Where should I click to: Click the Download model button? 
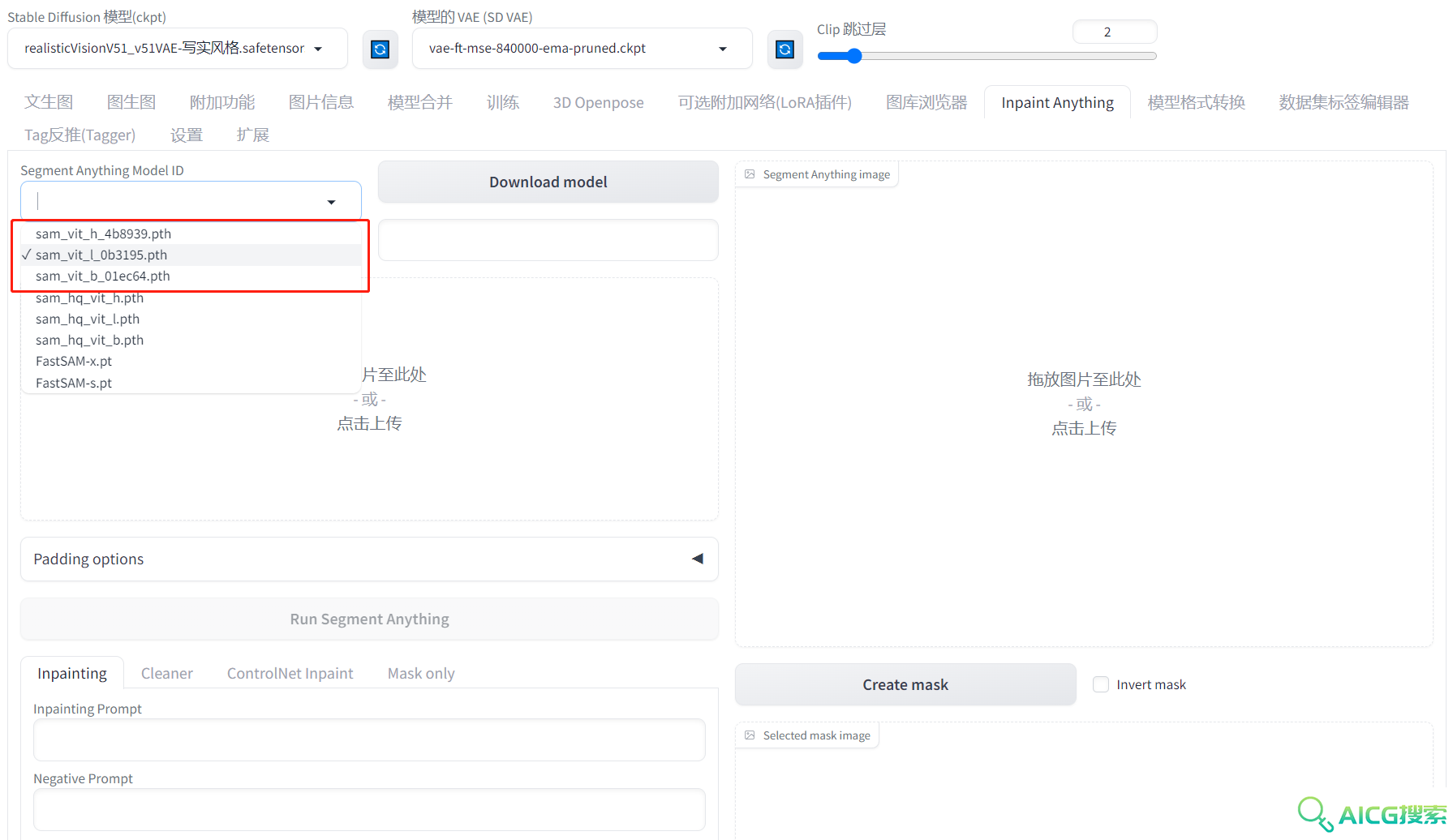tap(548, 182)
